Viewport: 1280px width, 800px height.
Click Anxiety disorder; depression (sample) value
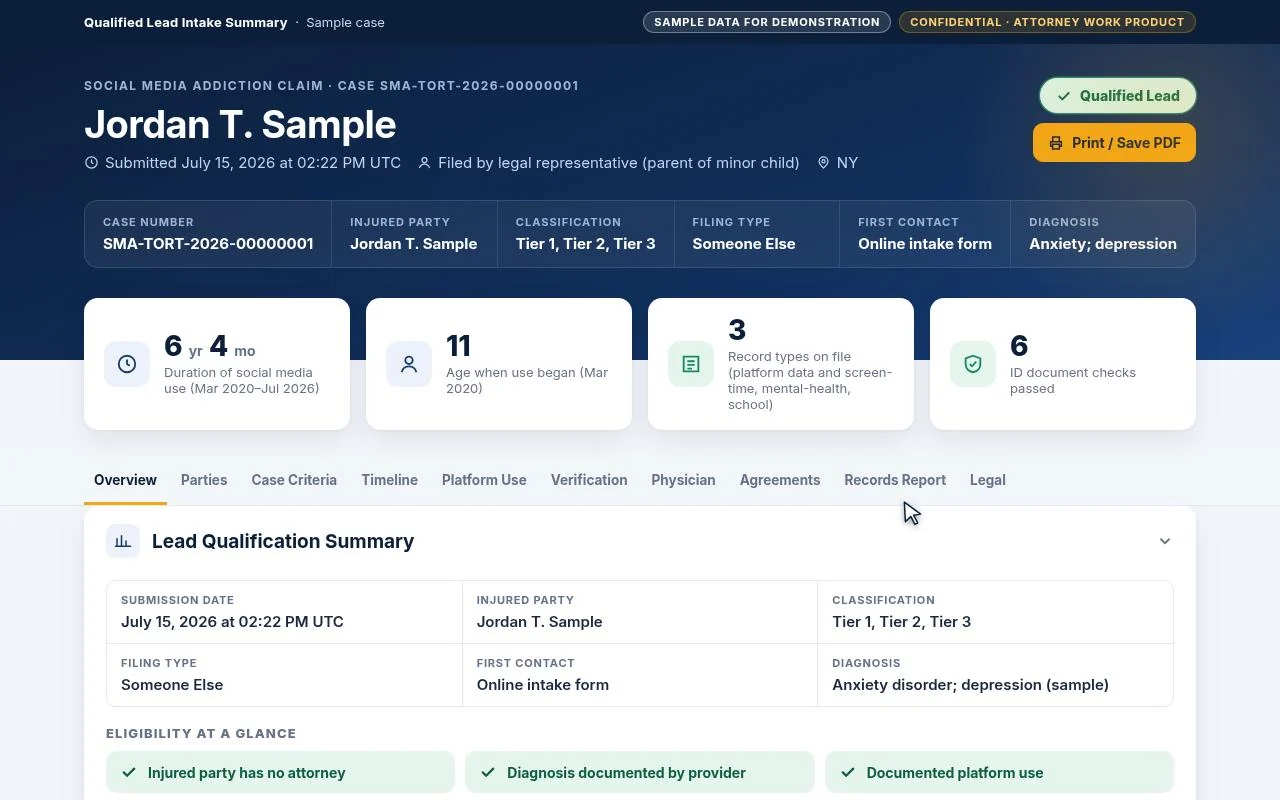970,685
